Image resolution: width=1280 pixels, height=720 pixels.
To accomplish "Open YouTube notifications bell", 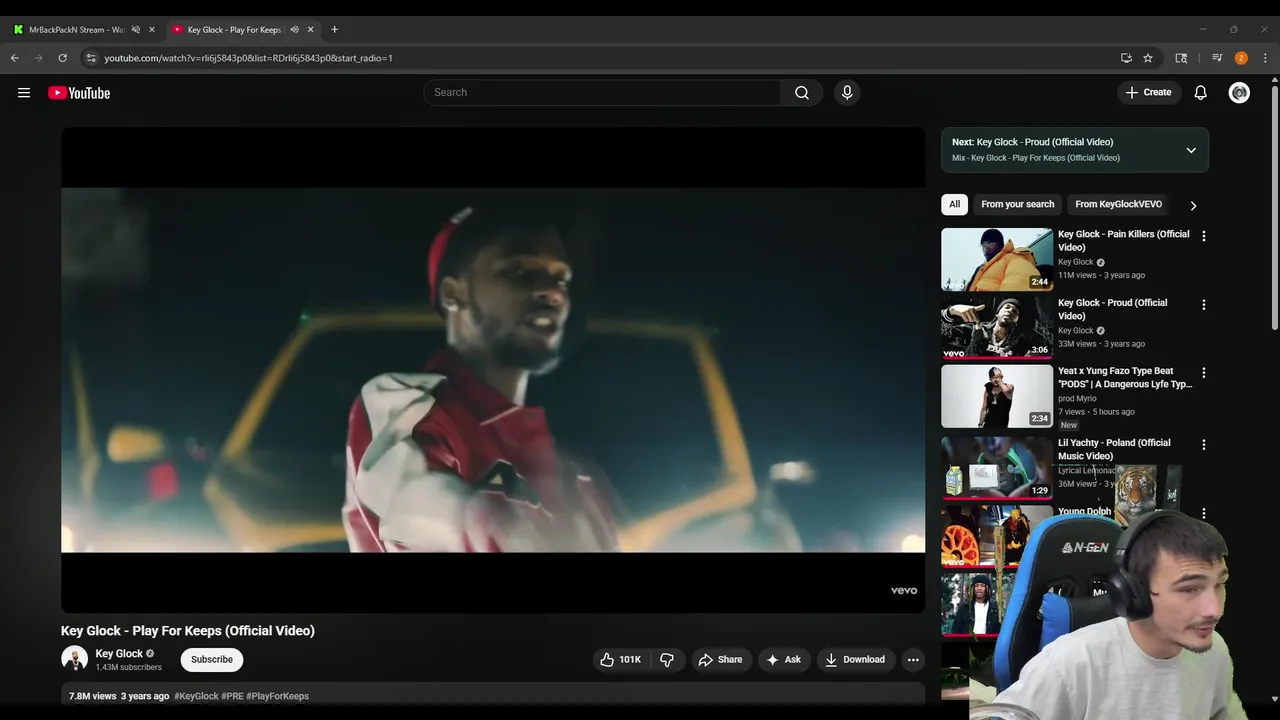I will click(x=1201, y=92).
